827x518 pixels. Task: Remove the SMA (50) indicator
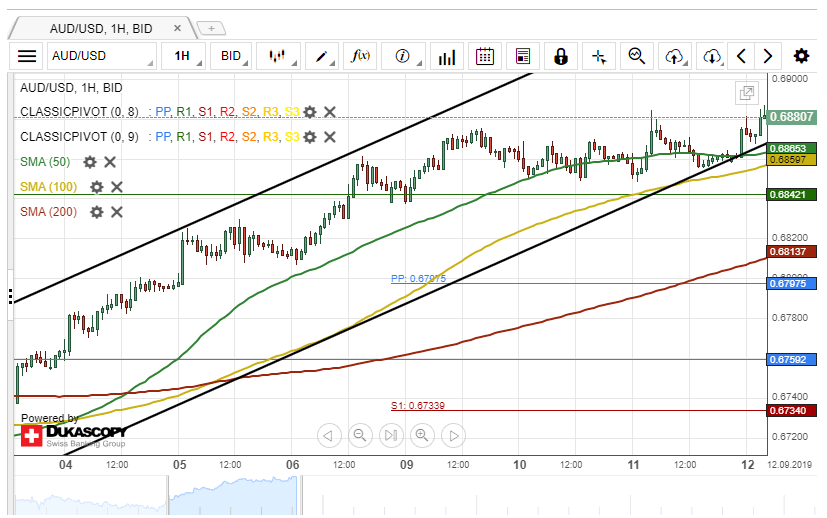click(111, 162)
